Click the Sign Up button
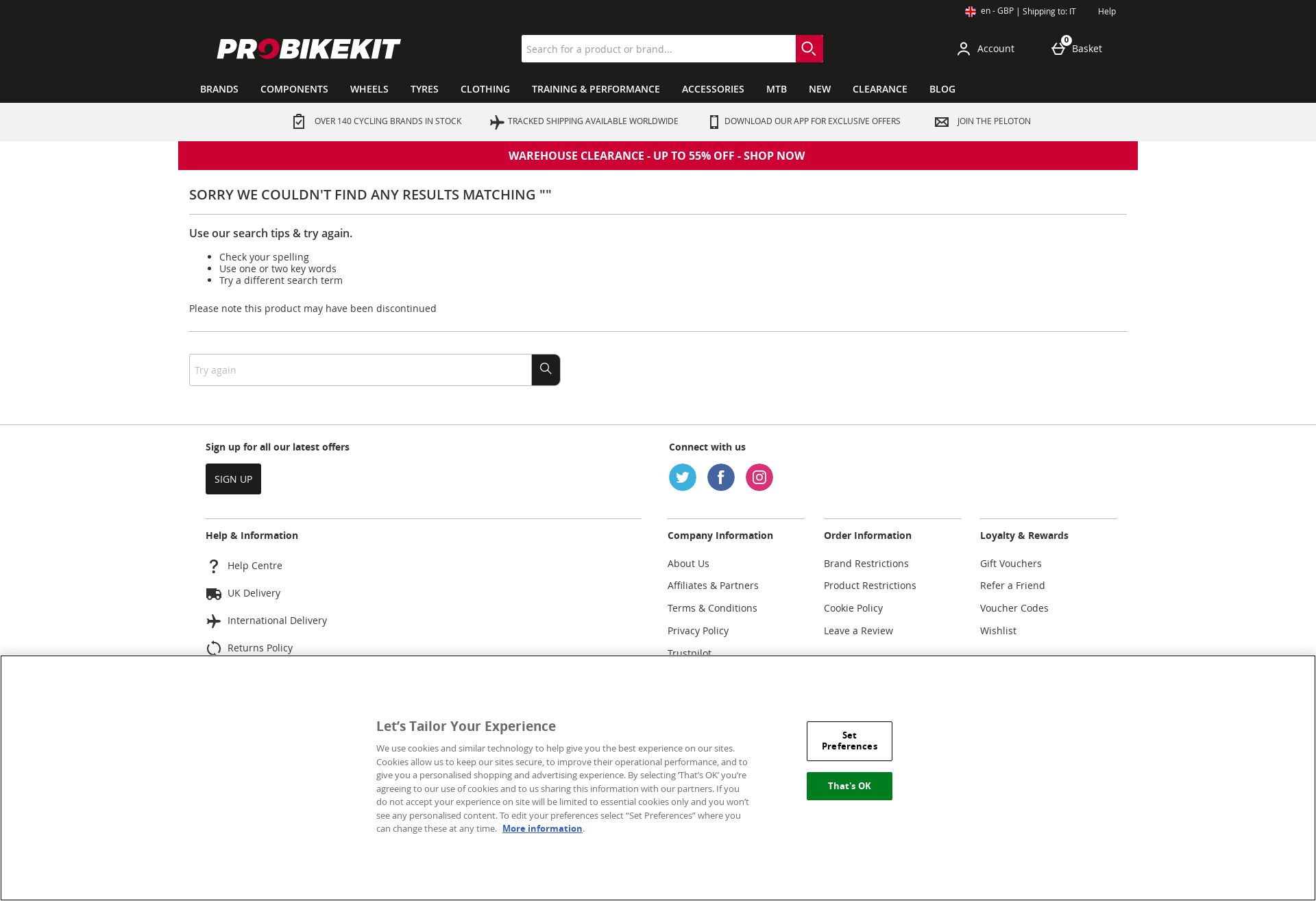The height and width of the screenshot is (901, 1316). click(233, 479)
